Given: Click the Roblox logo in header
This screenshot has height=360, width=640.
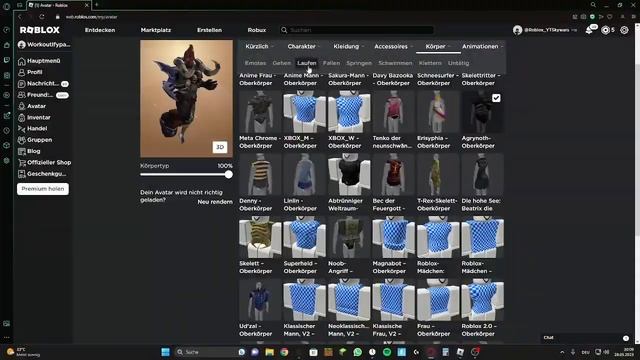Looking at the screenshot, I should pos(40,30).
